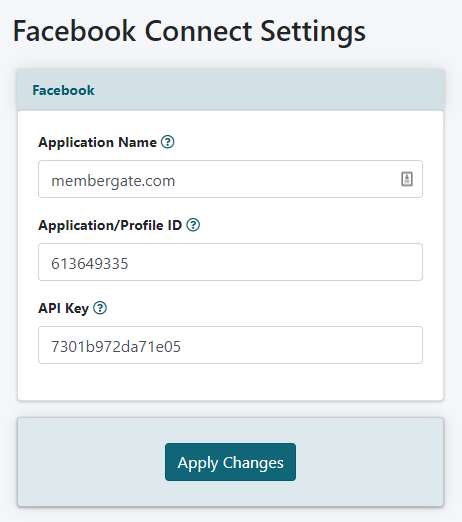The image size is (462, 522).
Task: Select the API Key text box
Action: click(230, 345)
